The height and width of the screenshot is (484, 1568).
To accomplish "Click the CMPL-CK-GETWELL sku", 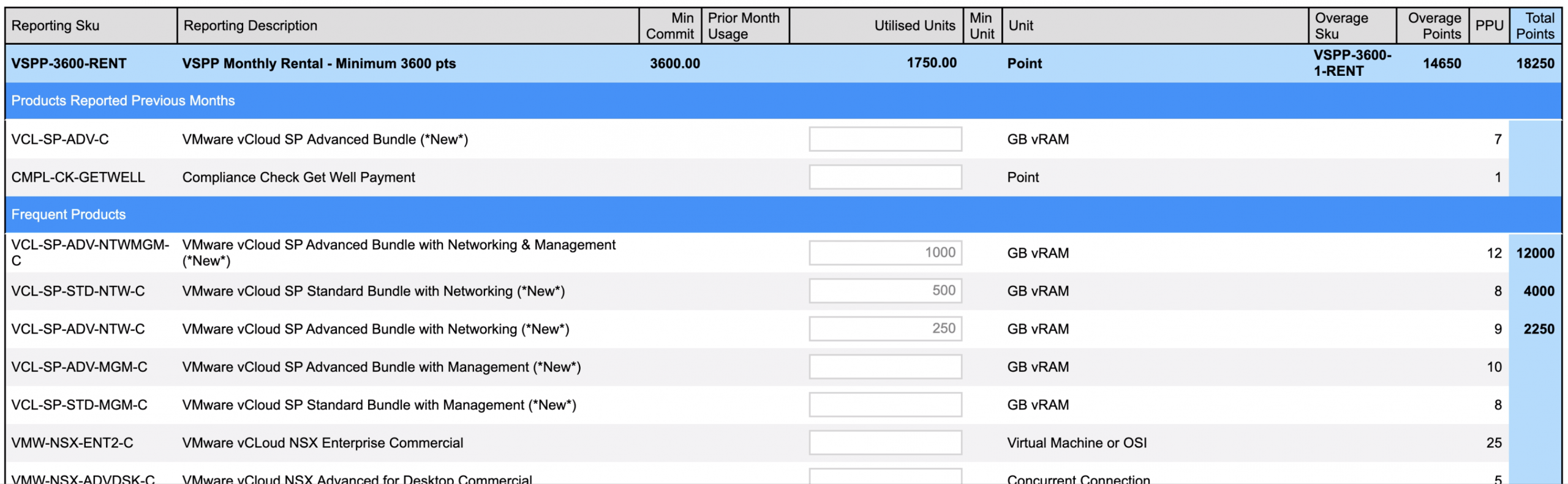I will tap(78, 177).
